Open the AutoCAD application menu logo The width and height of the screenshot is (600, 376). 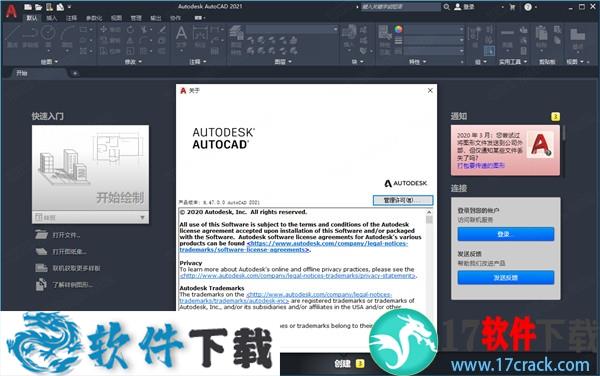click(11, 11)
